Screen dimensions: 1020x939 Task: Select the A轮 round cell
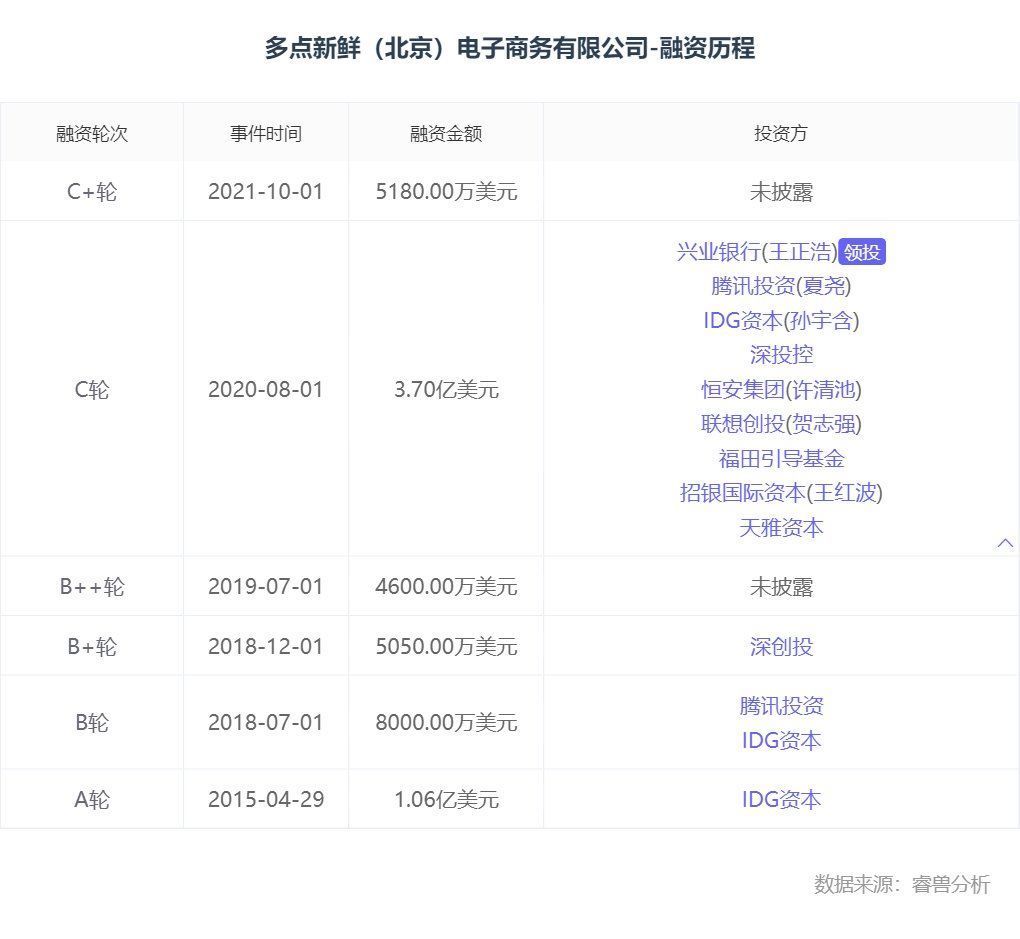tap(92, 799)
